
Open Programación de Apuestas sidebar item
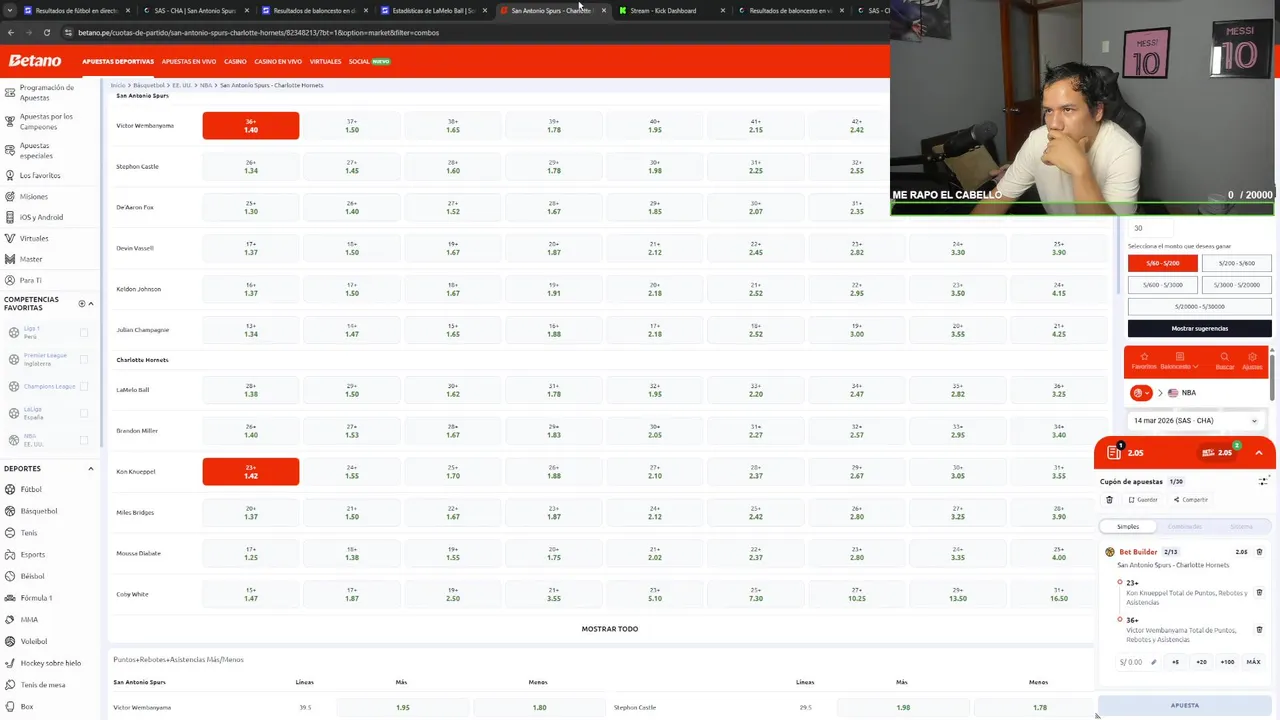[x=46, y=92]
